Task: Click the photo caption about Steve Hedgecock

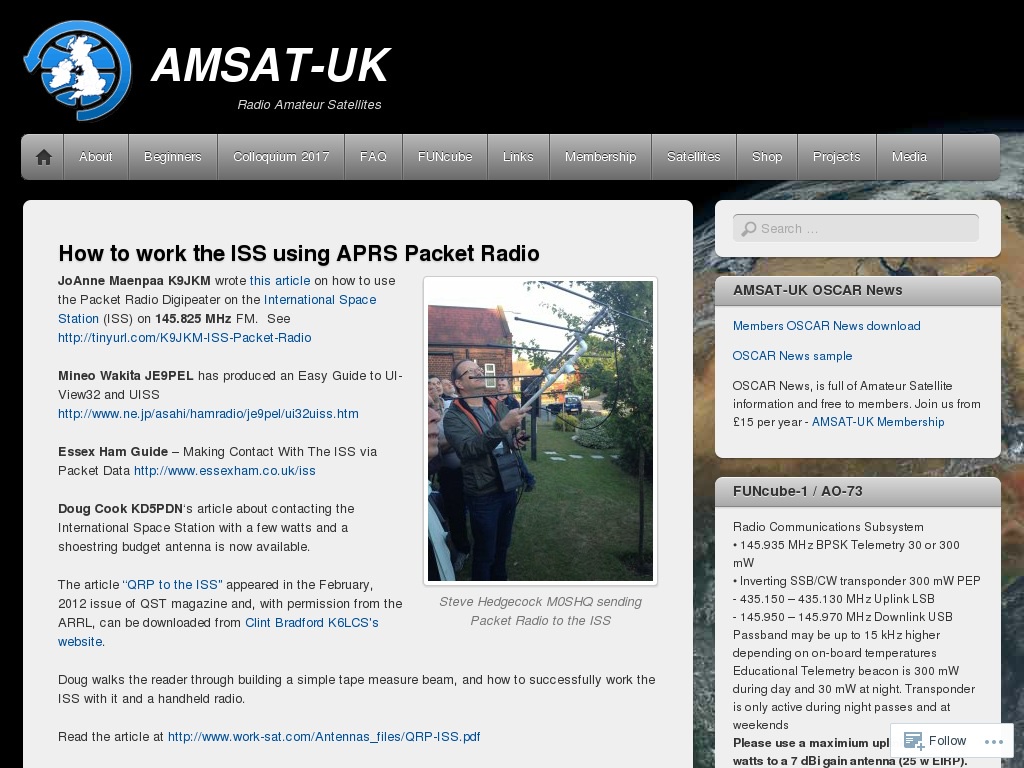Action: pos(540,611)
